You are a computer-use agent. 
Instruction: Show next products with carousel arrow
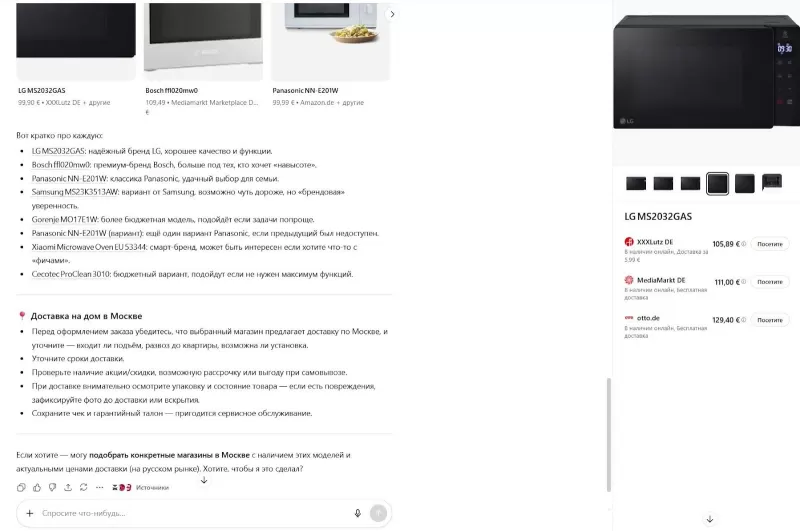(x=392, y=14)
